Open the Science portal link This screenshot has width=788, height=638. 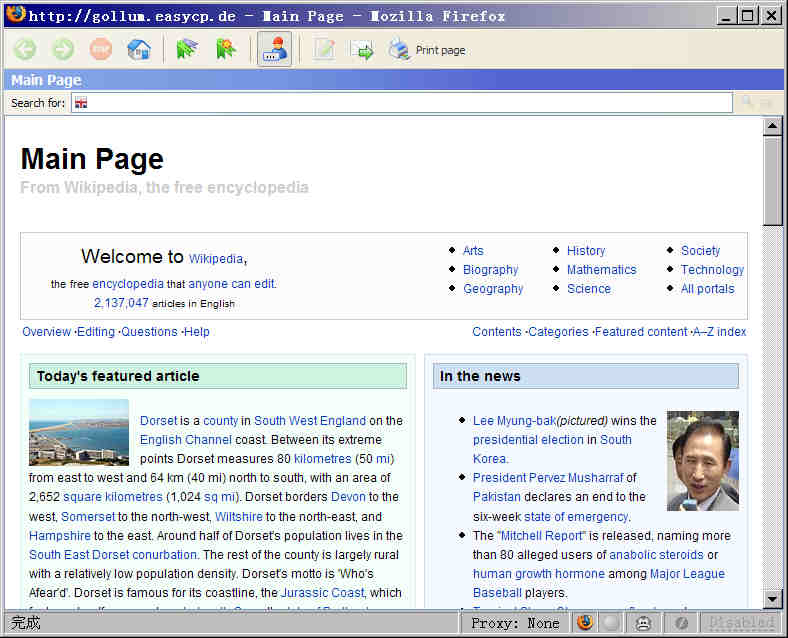coord(589,289)
